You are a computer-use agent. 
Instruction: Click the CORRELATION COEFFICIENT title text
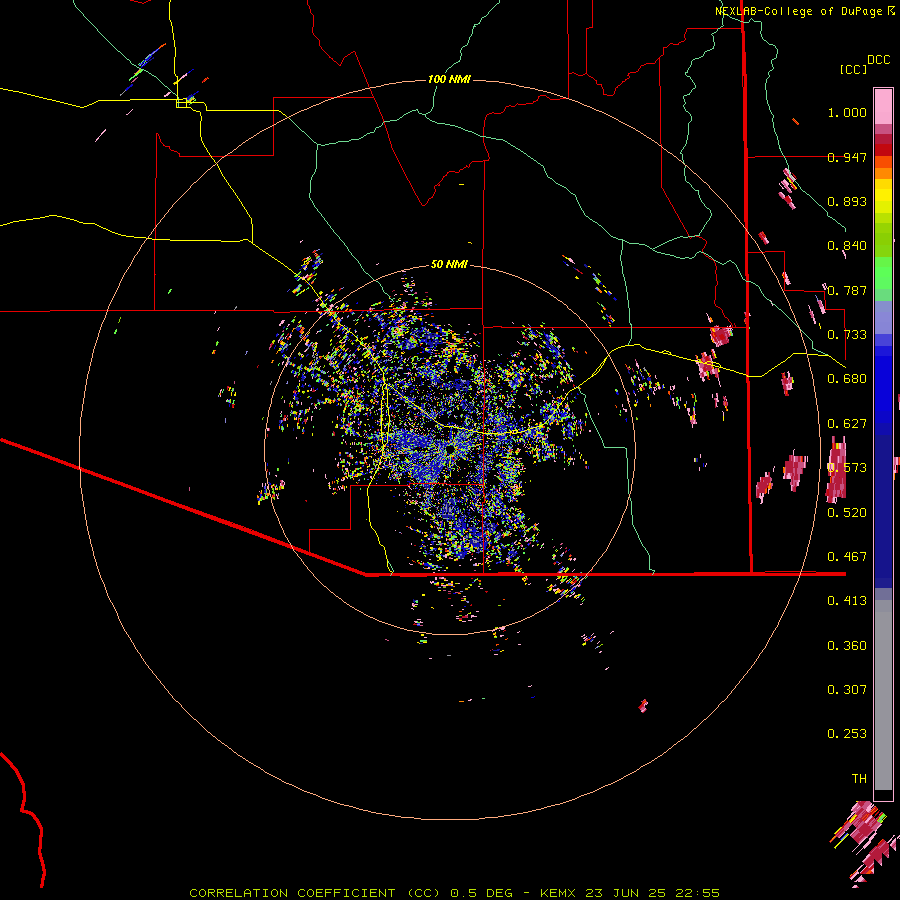(x=292, y=893)
